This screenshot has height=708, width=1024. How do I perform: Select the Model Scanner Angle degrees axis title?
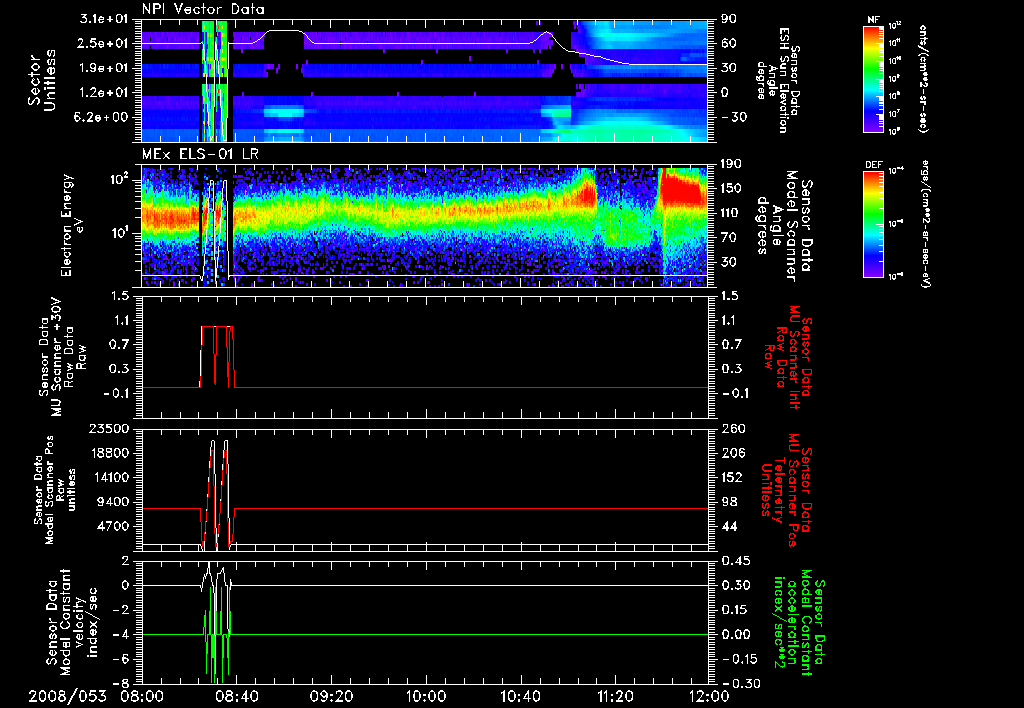tap(783, 226)
